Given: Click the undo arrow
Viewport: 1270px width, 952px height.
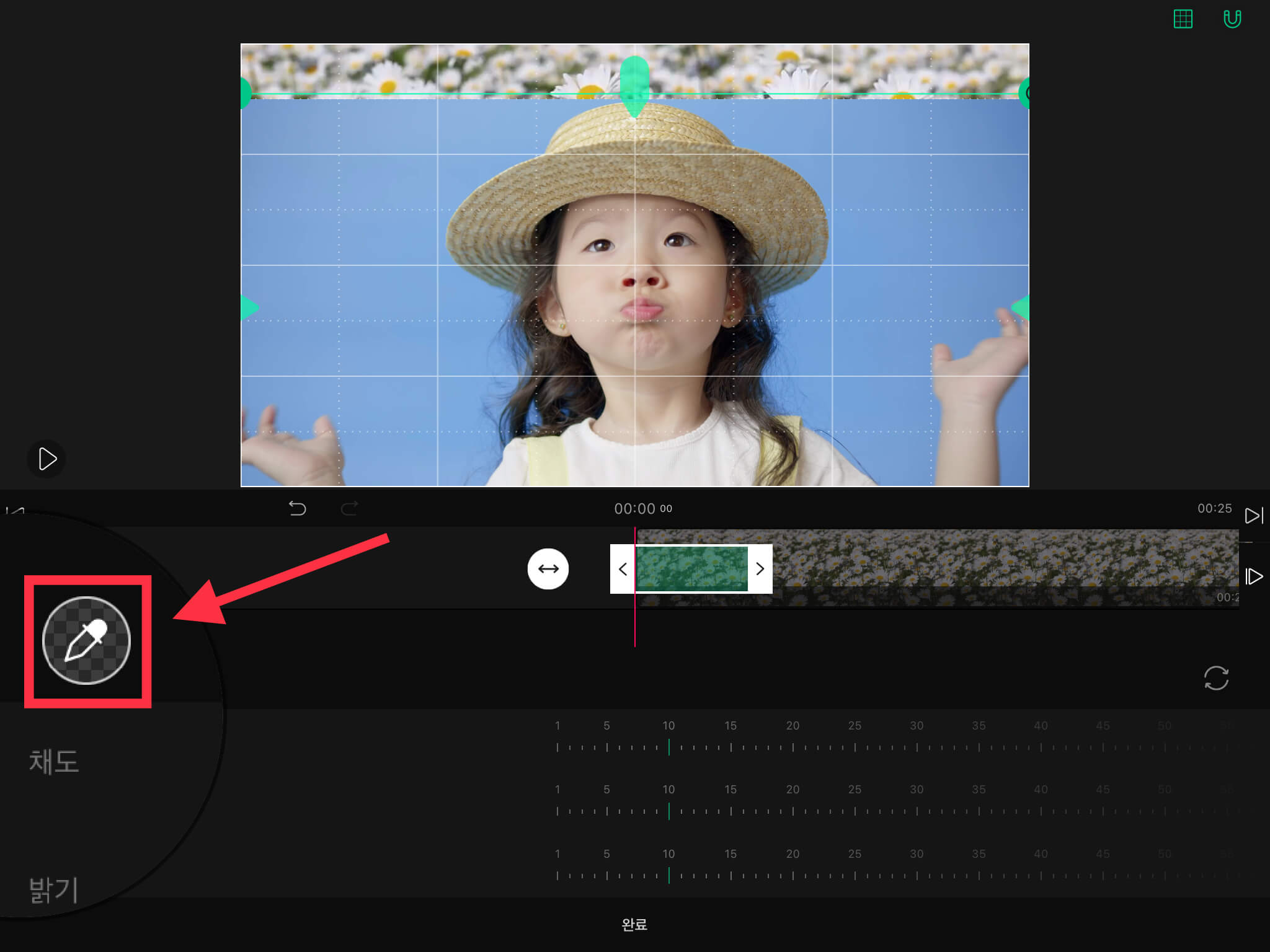Looking at the screenshot, I should [297, 509].
